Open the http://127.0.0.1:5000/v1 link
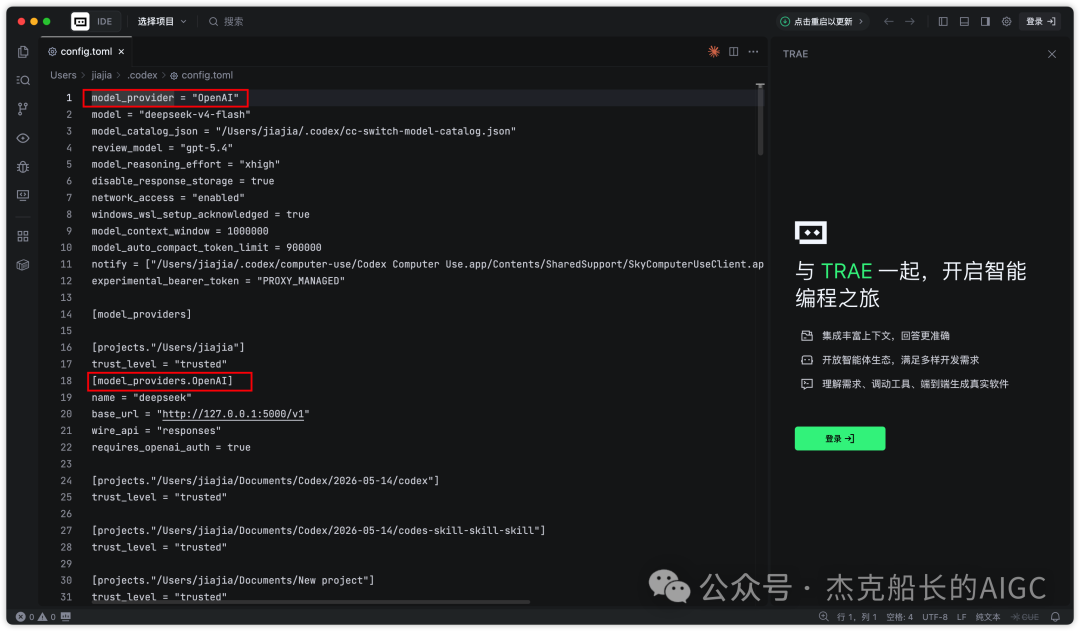This screenshot has height=631, width=1080. [233, 414]
